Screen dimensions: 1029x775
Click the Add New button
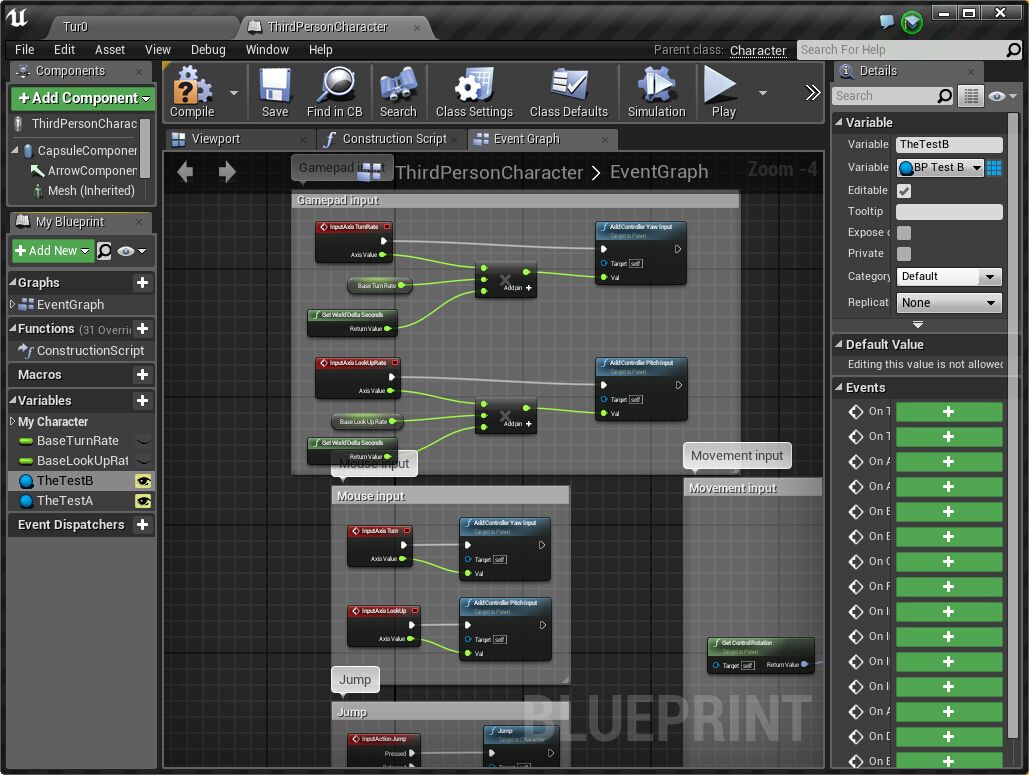pyautogui.click(x=52, y=251)
